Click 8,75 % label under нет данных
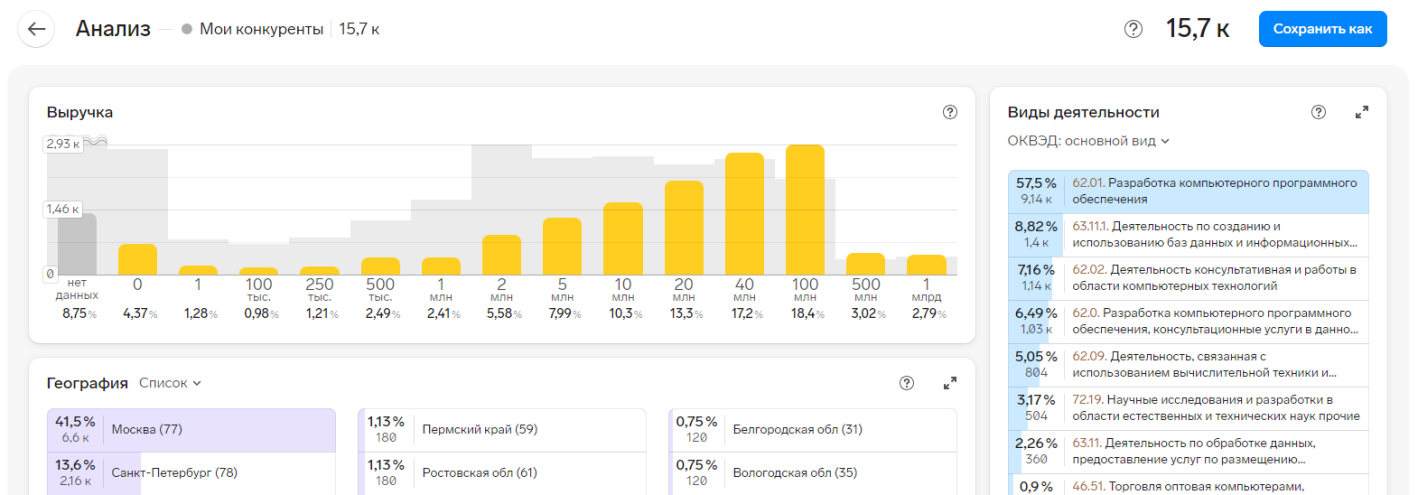1418x495 pixels. (77, 314)
